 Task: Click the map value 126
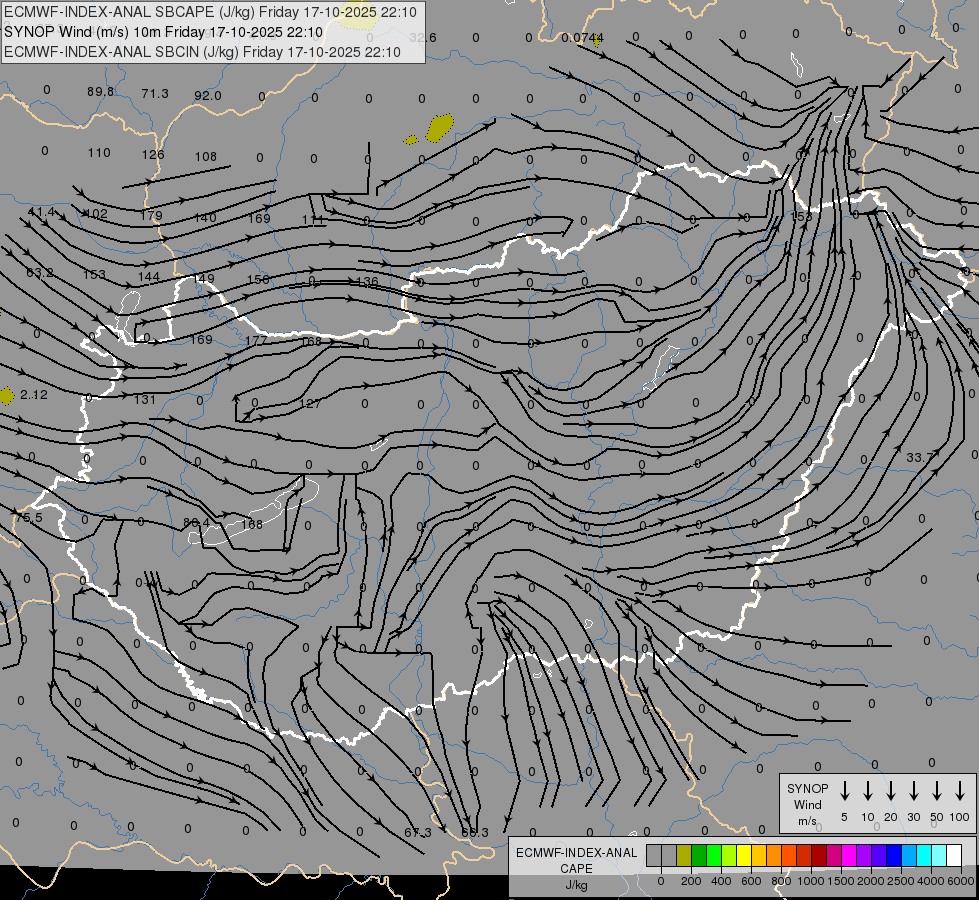[153, 154]
